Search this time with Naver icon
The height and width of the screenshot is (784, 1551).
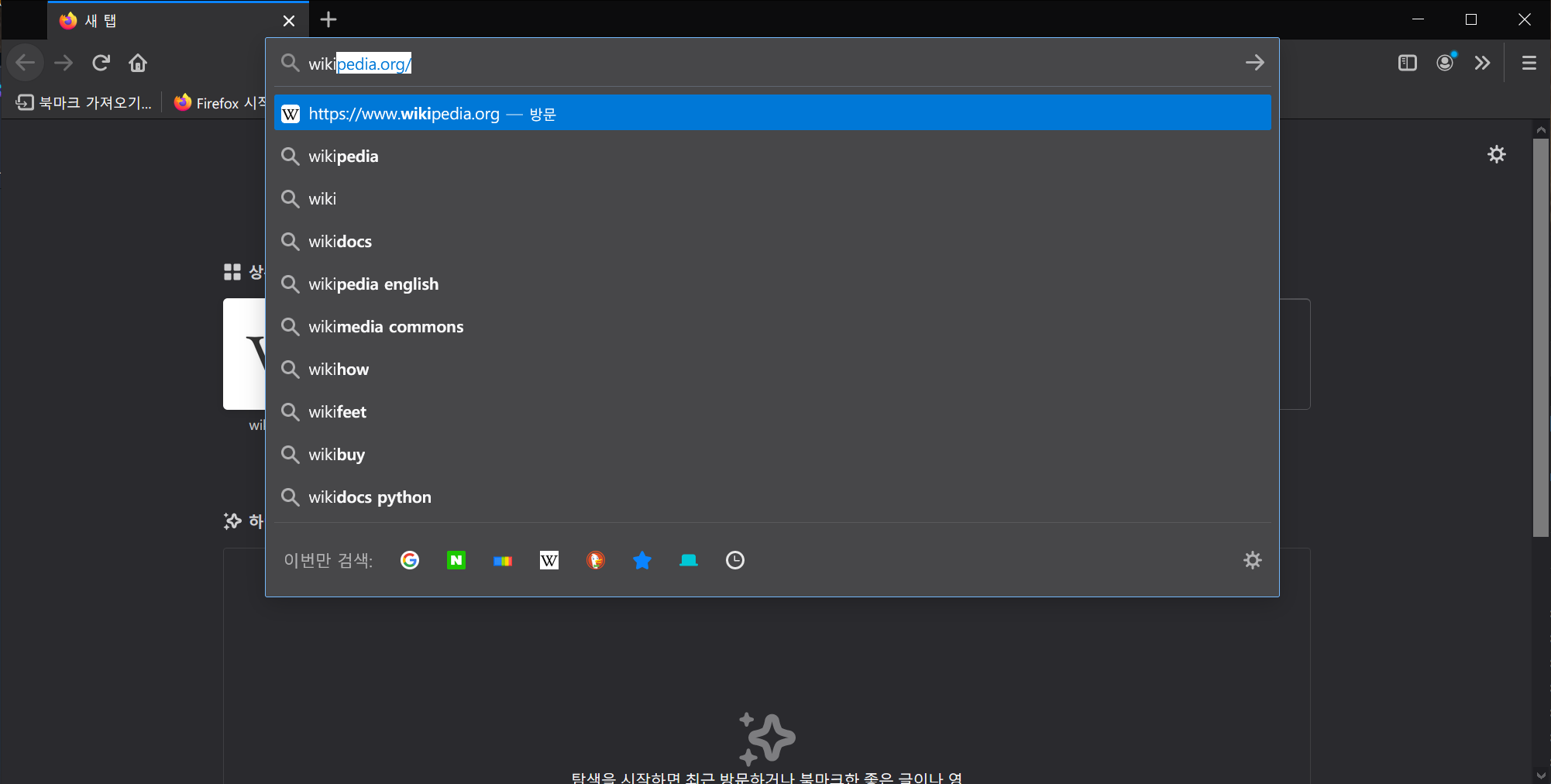(456, 560)
